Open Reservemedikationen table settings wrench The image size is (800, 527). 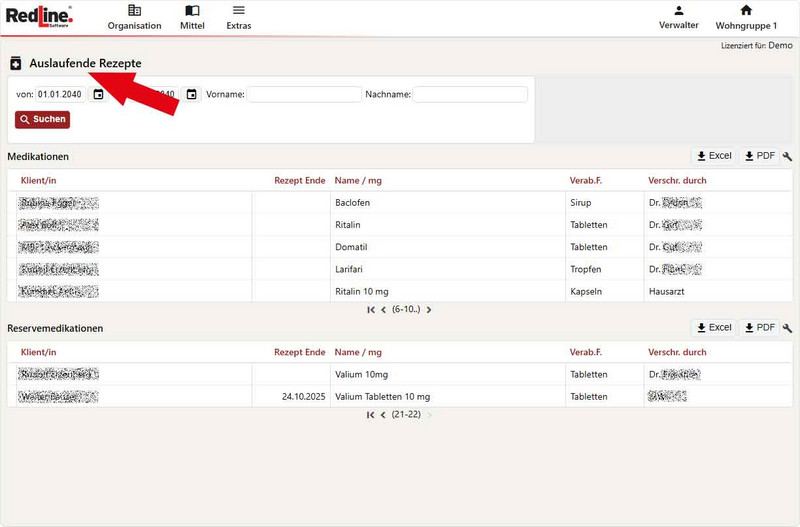click(x=787, y=328)
